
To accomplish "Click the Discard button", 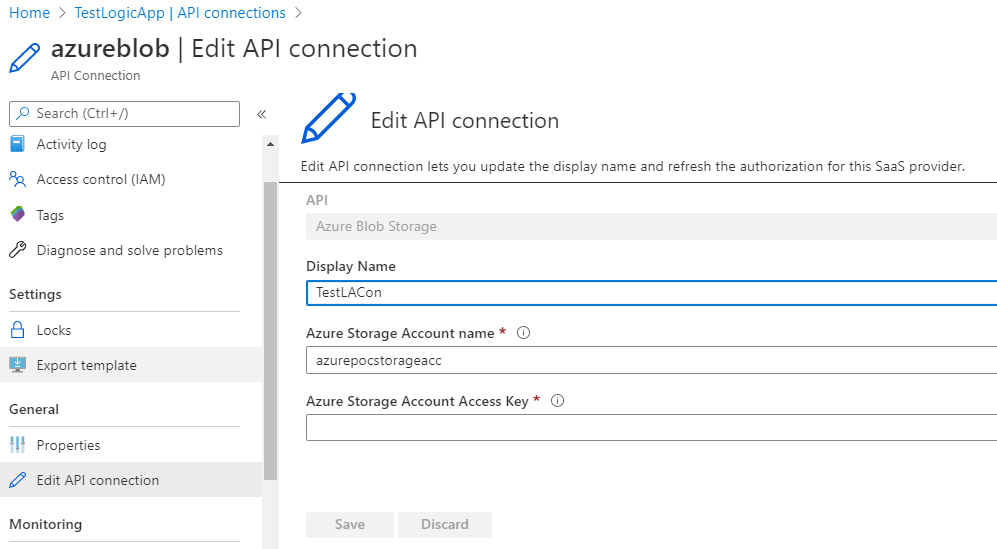I will [x=444, y=524].
